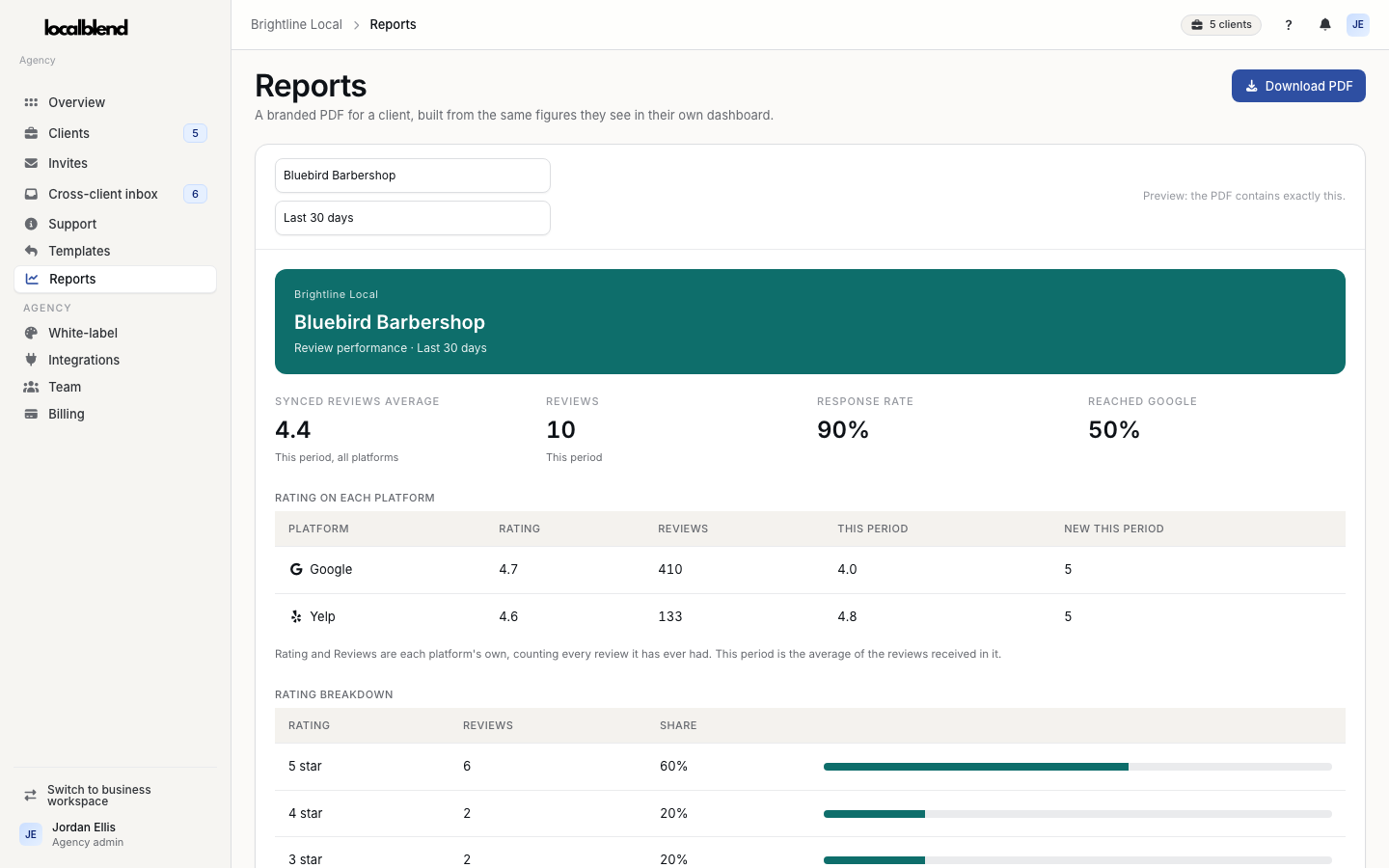Viewport: 1389px width, 868px height.
Task: Click the breadcrumb chevron separator
Action: (x=356, y=25)
